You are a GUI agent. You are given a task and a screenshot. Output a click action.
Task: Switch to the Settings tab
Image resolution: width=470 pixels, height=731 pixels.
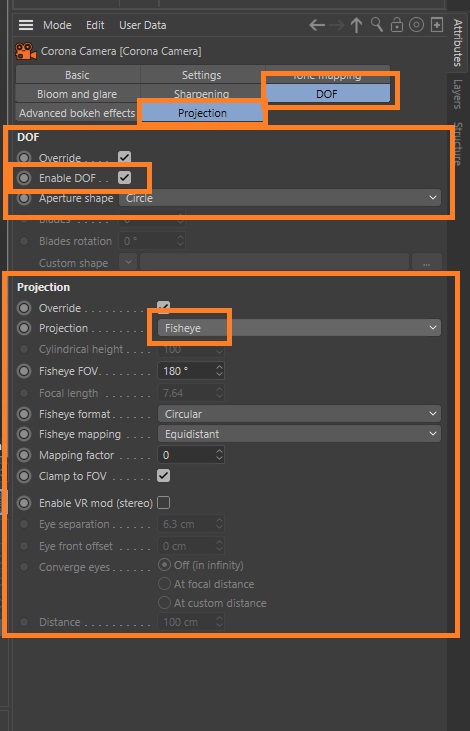tap(202, 75)
